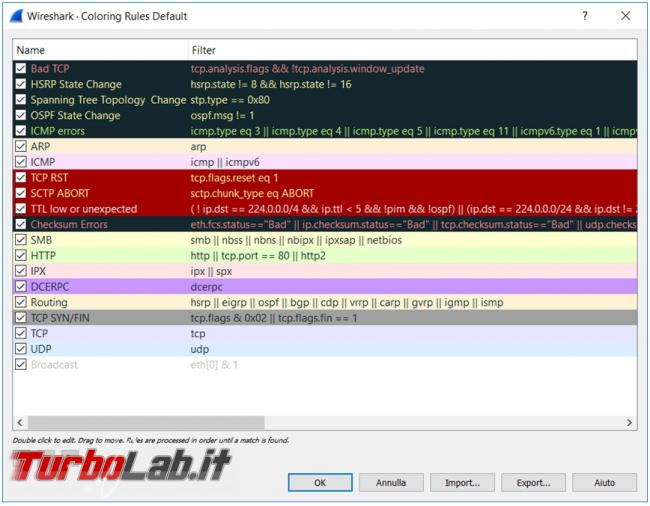Open help with the Aiuto button
650x506 pixels.
(x=604, y=483)
